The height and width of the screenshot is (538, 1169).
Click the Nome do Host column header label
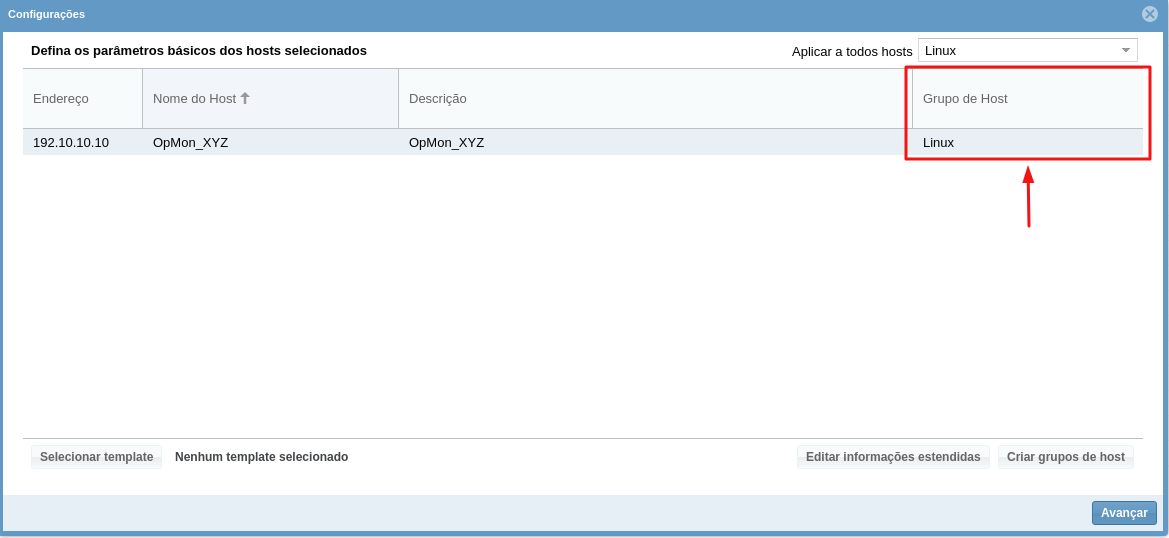pos(194,99)
